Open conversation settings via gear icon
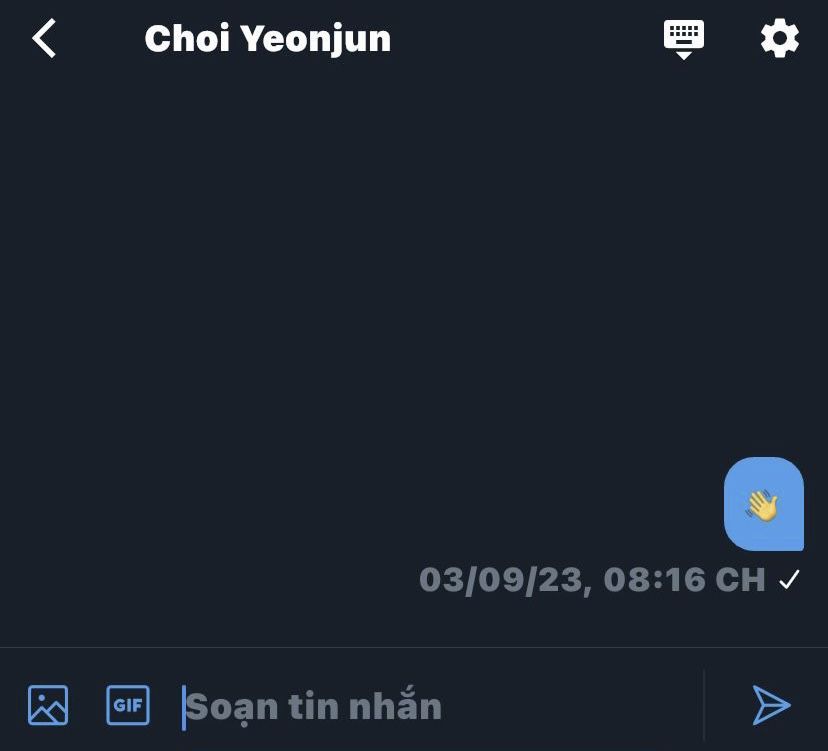Screen dimensions: 828x751 click(779, 38)
